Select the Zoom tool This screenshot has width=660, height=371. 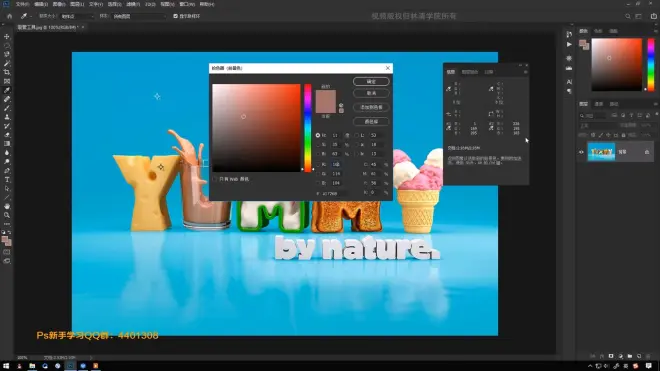(7, 215)
